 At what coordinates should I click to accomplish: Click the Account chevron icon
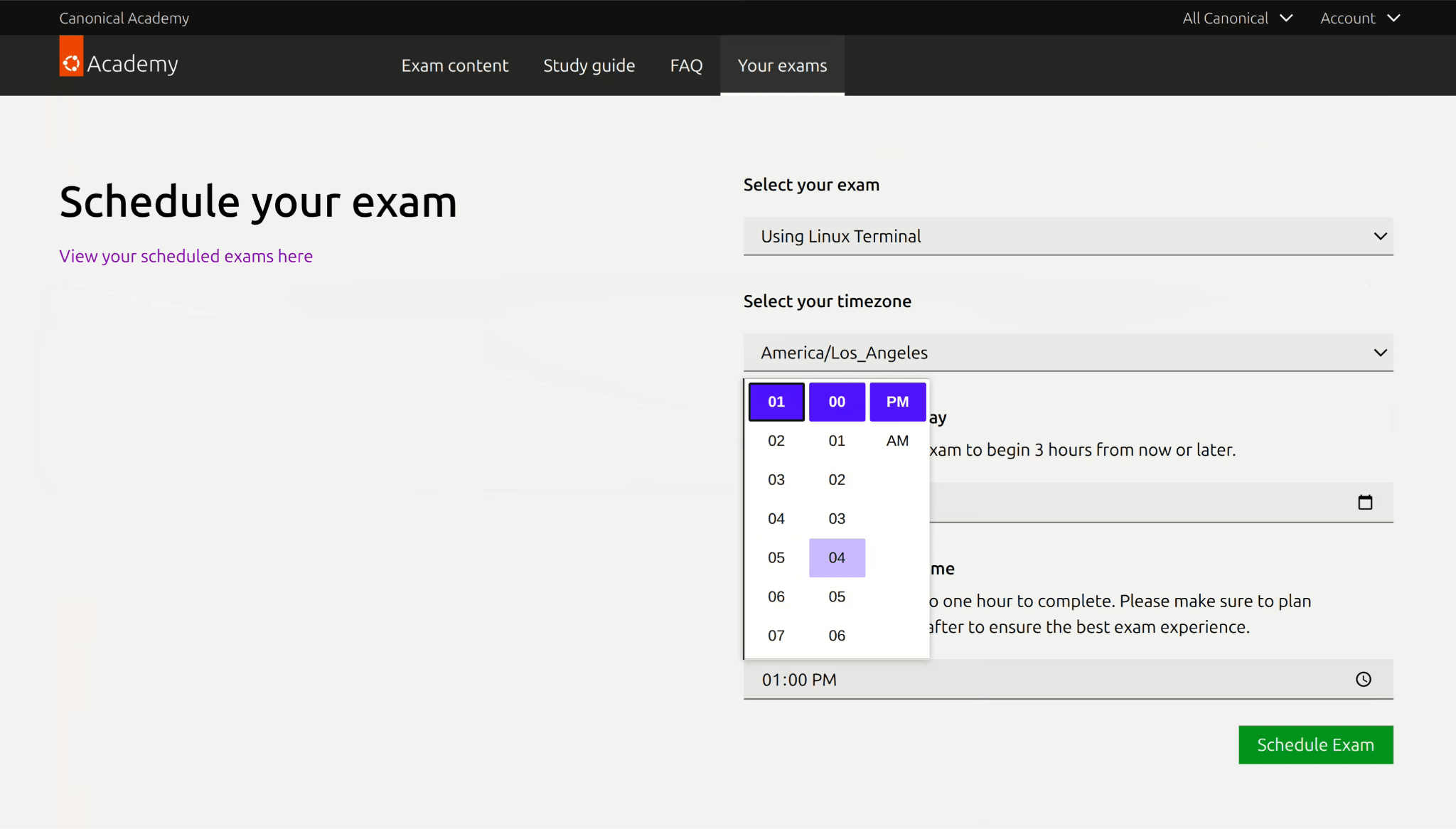point(1394,18)
